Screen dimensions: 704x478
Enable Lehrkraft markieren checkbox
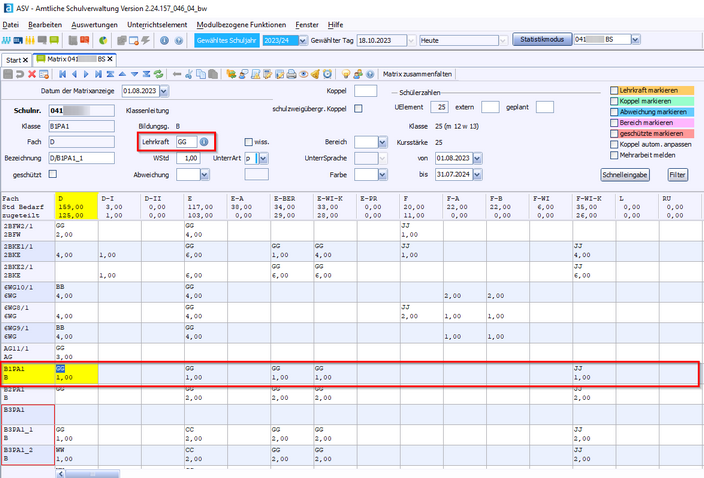coord(614,90)
